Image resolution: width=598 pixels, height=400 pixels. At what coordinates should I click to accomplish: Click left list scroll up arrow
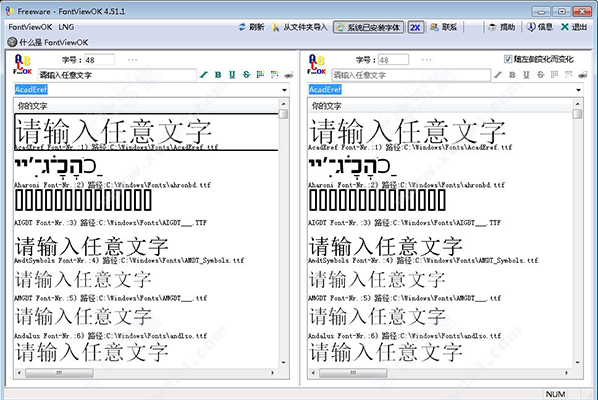click(283, 104)
